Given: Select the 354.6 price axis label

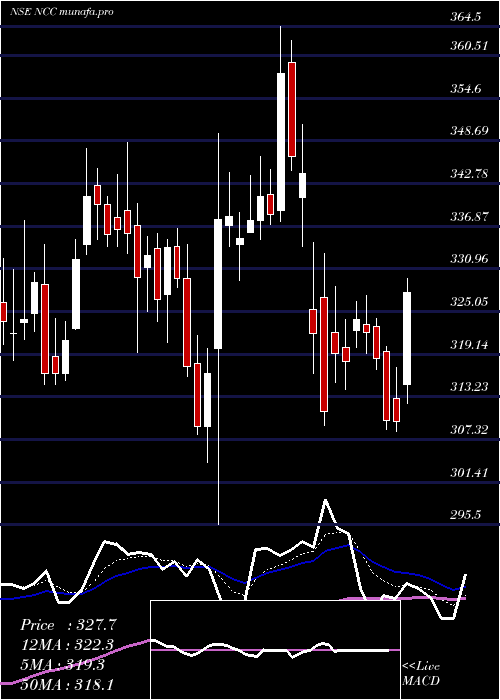Looking at the screenshot, I should tap(466, 88).
